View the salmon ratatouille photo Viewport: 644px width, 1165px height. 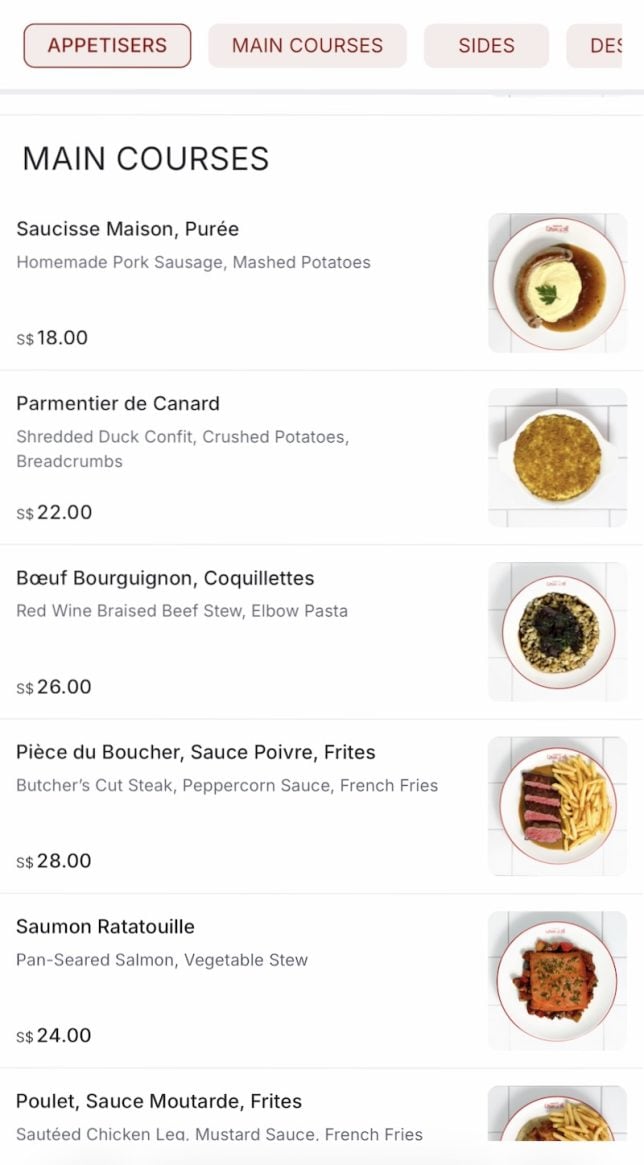557,979
